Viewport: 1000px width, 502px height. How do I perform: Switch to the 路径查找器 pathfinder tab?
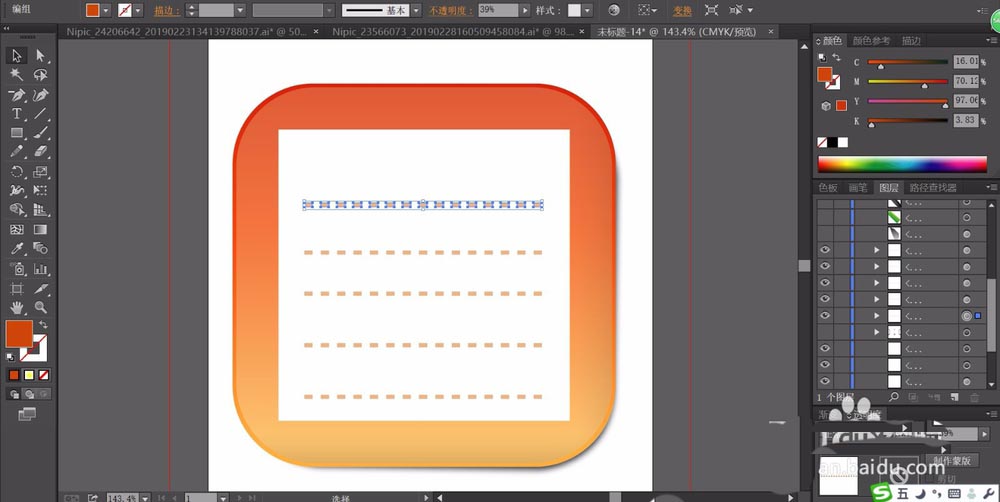pos(933,188)
